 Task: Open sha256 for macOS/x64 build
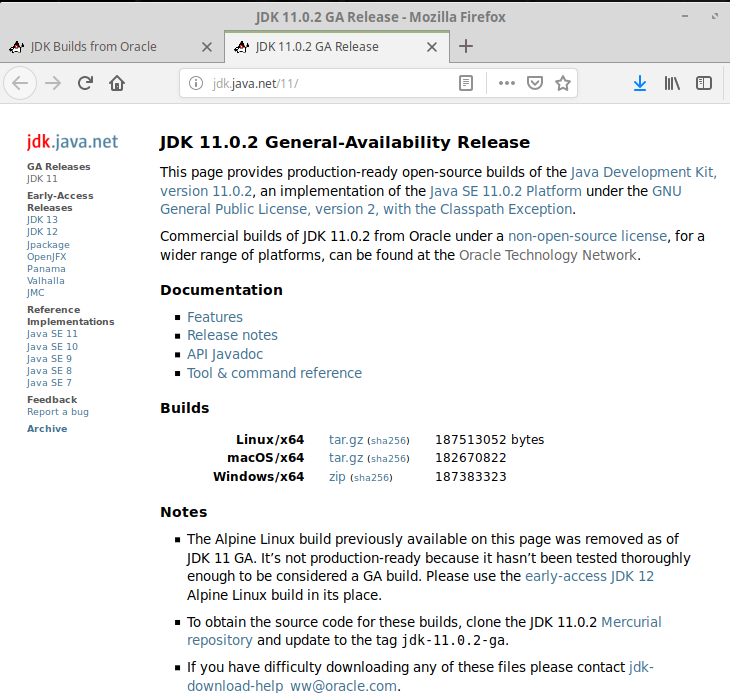388,459
